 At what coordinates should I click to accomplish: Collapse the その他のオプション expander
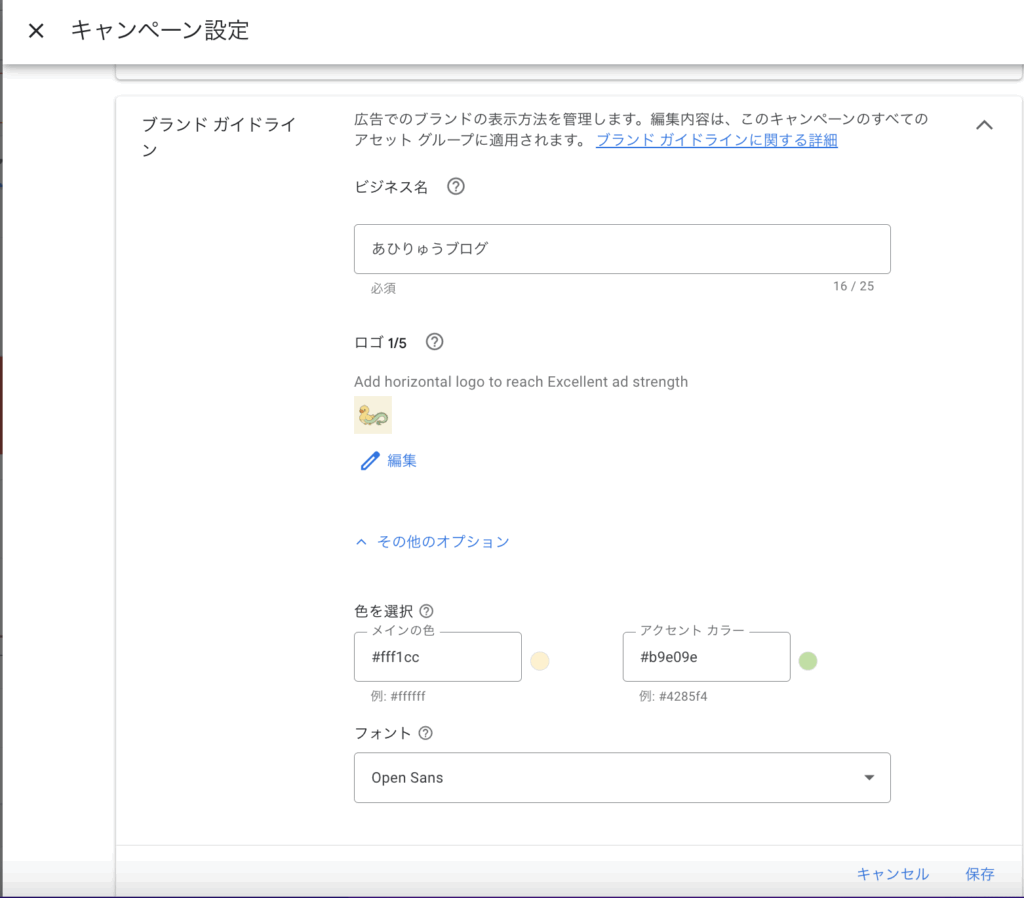(x=433, y=542)
